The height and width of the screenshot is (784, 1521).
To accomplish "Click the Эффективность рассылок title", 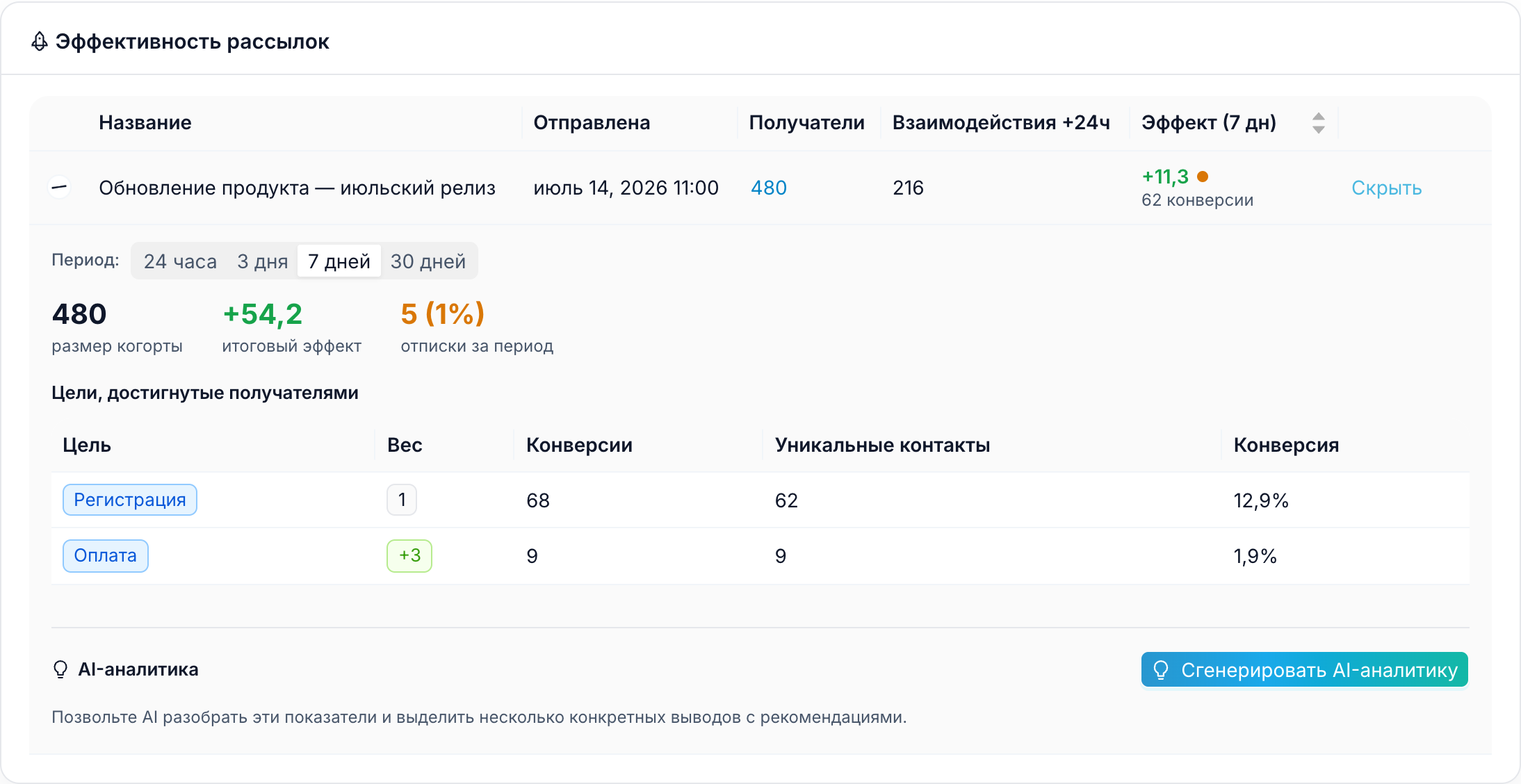I will tap(193, 42).
